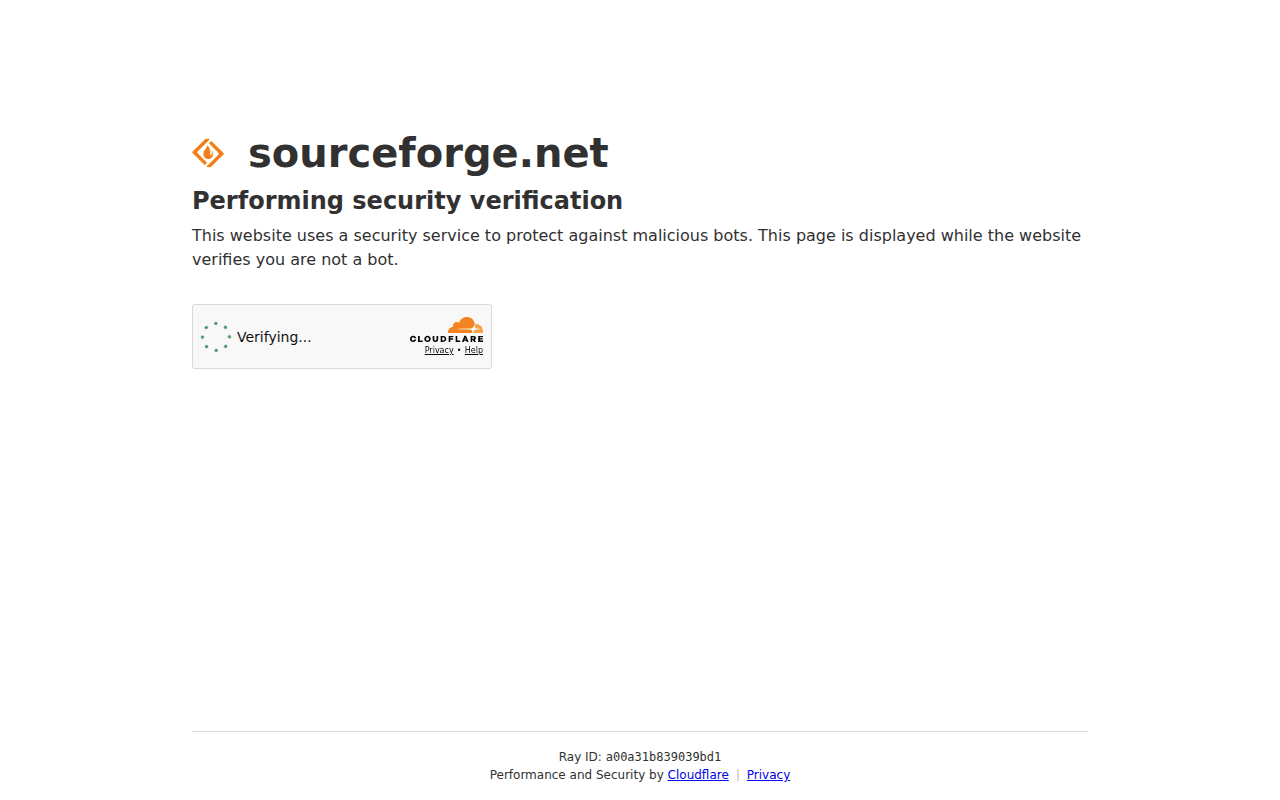Click "Performance and Security by" footer text
The height and width of the screenshot is (800, 1280).
(x=577, y=775)
